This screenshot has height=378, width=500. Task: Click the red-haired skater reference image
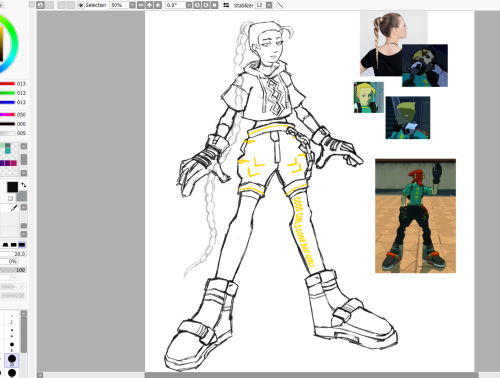415,216
